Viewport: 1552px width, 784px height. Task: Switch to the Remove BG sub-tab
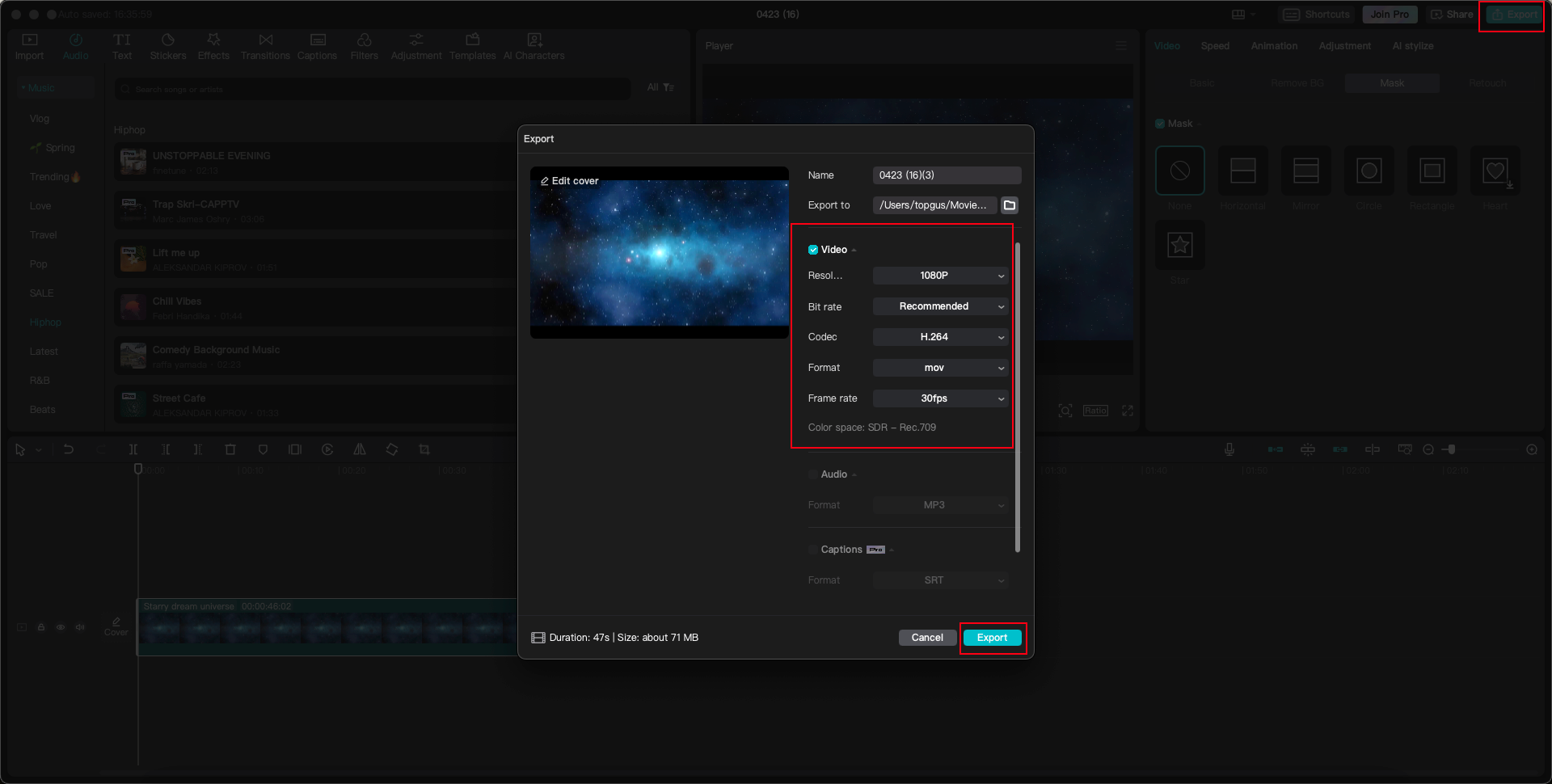pos(1297,83)
